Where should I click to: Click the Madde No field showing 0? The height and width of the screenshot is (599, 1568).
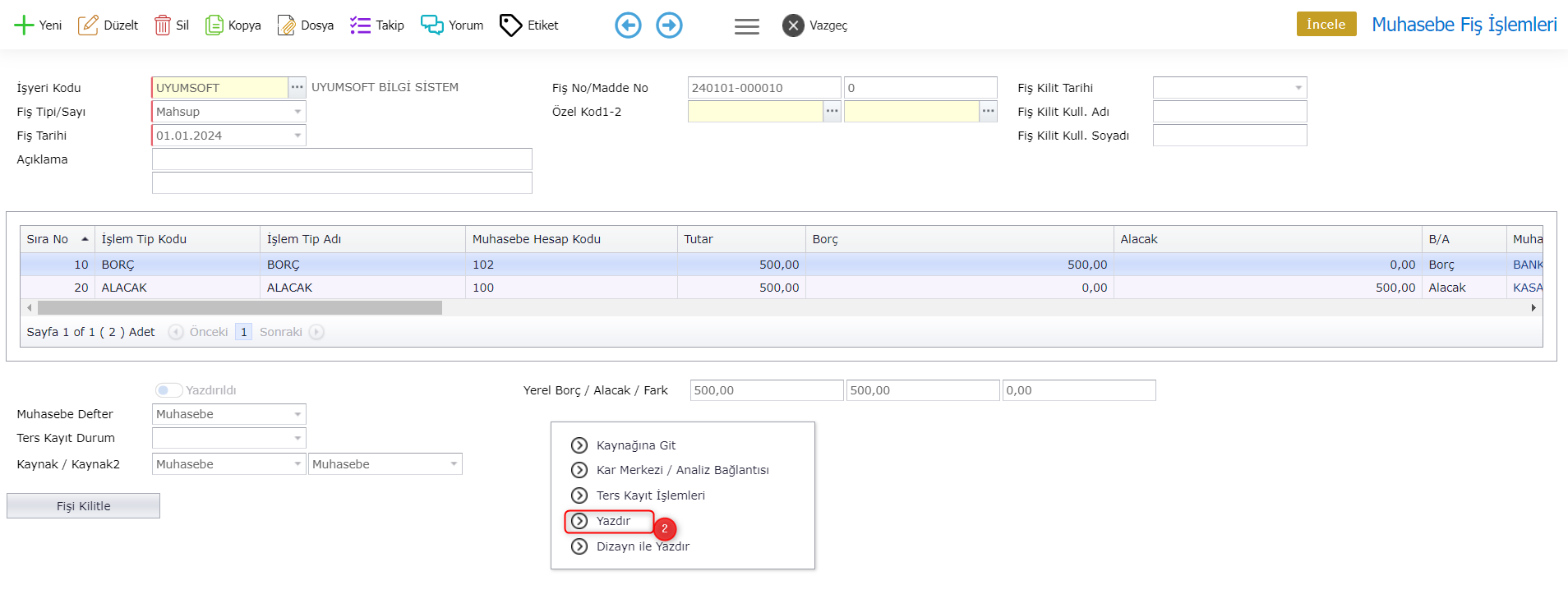(920, 87)
